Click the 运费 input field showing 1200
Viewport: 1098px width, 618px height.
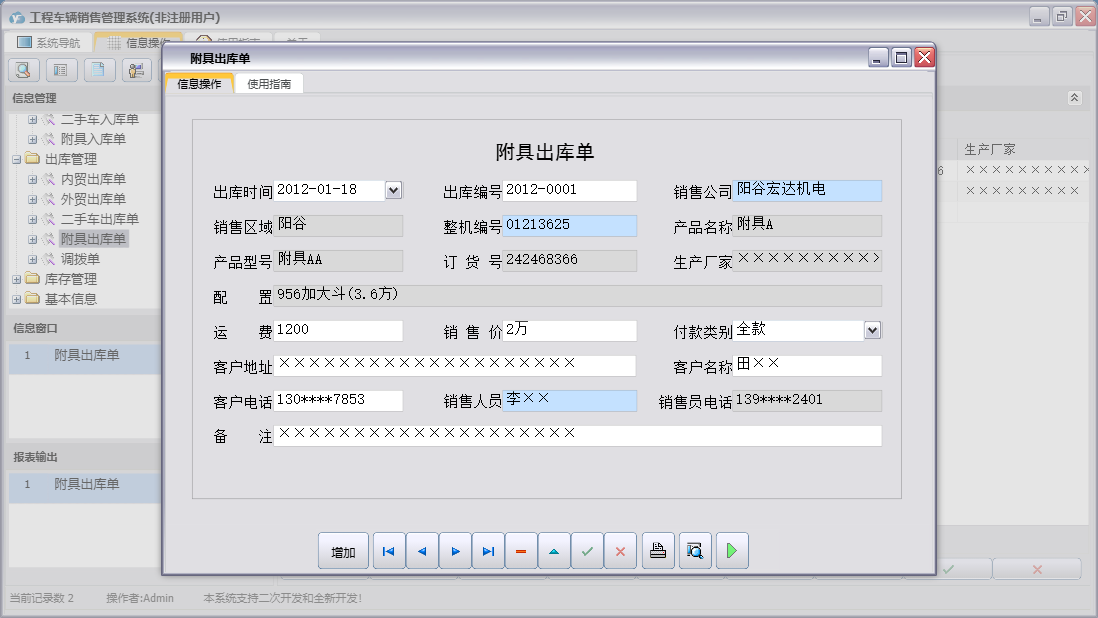click(340, 330)
